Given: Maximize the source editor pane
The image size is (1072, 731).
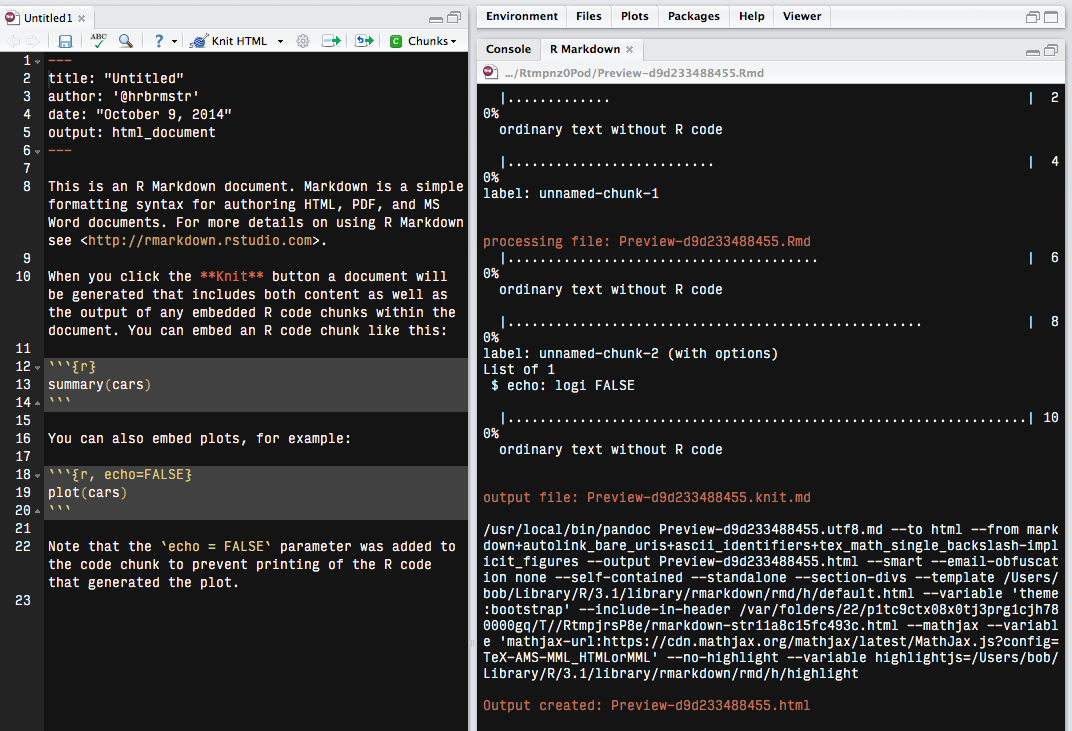Looking at the screenshot, I should point(454,18).
